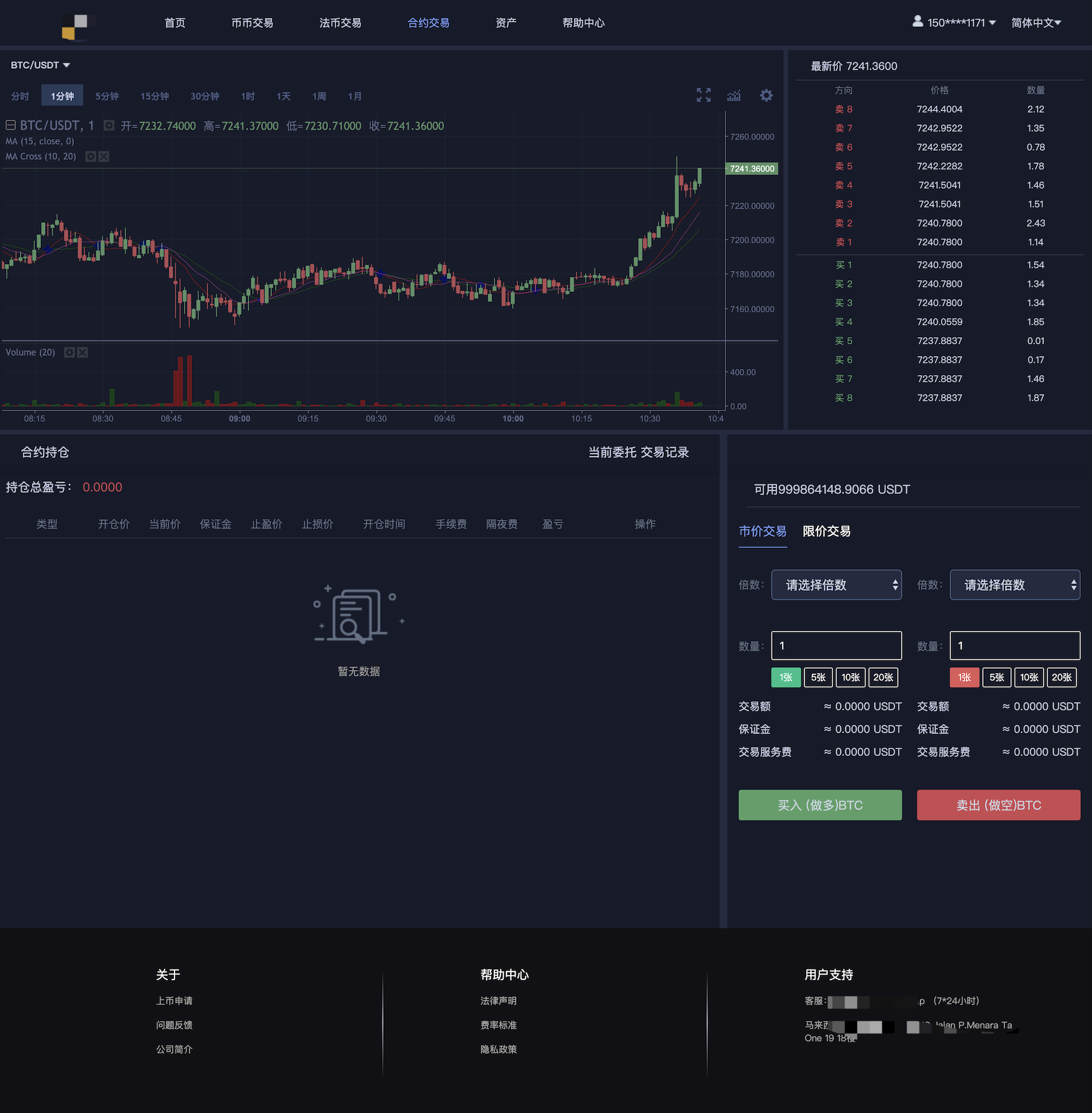Open the BTC/USDT, 1 series settings gear

click(x=109, y=125)
